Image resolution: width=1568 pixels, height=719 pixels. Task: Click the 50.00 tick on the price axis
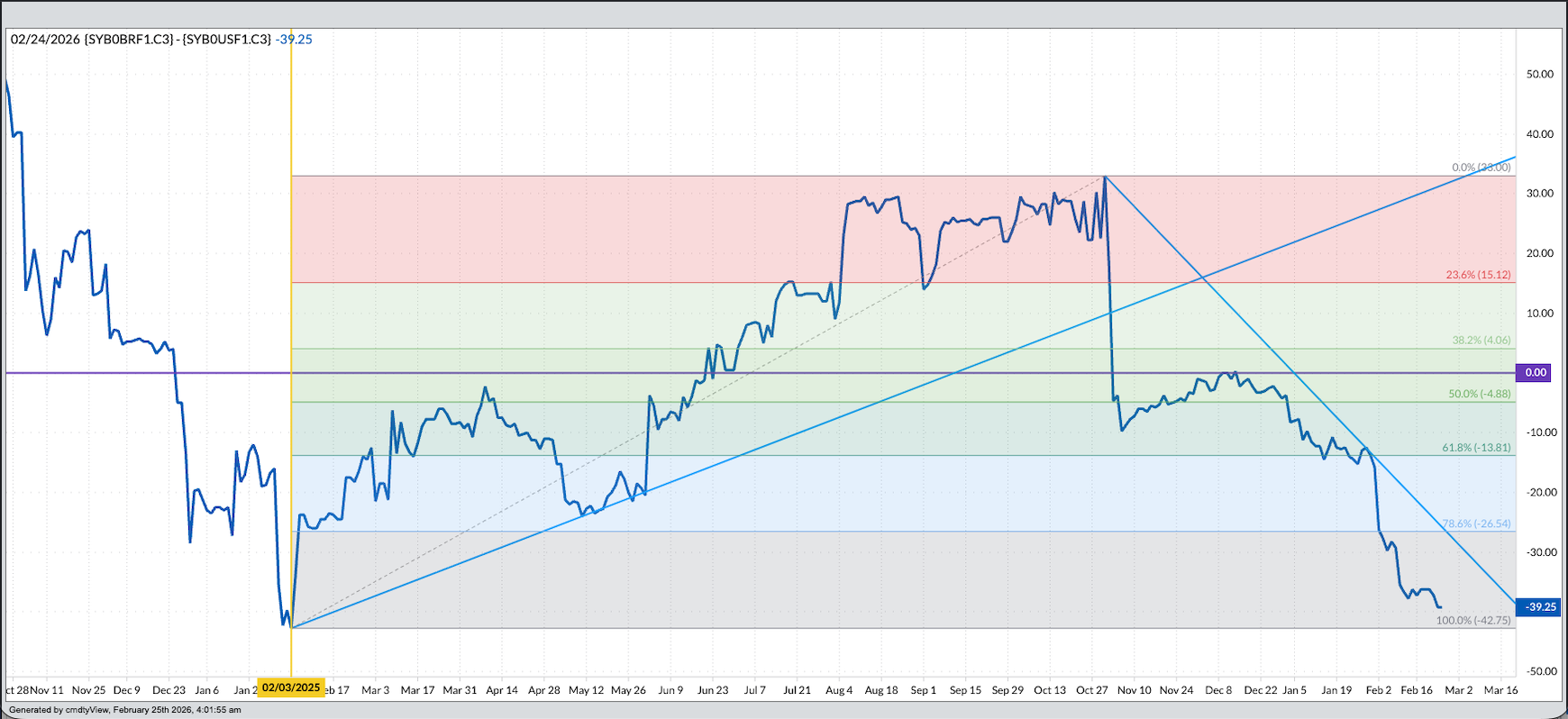click(1539, 74)
